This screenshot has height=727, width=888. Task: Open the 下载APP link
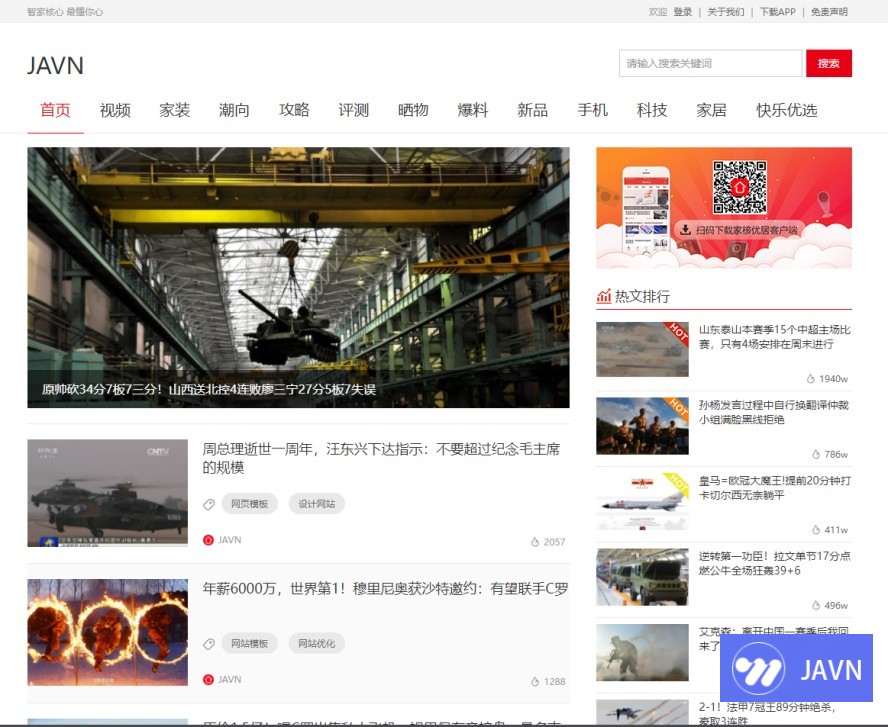point(778,12)
